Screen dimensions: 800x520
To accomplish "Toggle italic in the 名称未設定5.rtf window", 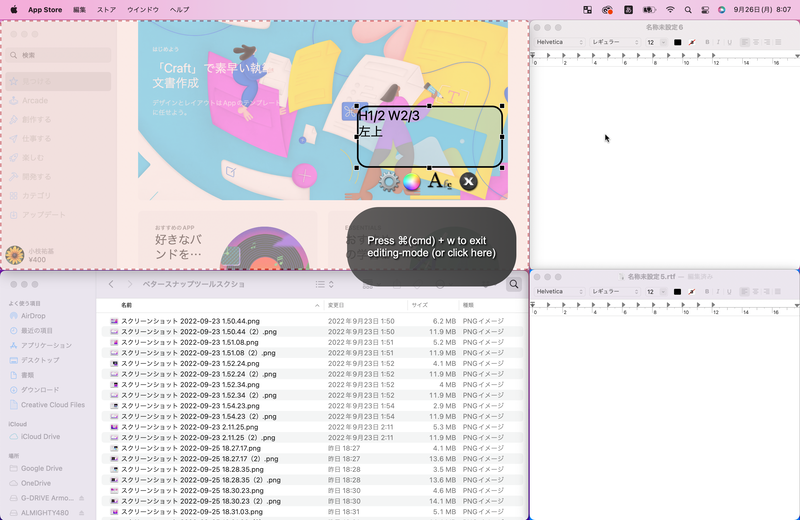I will pos(718,292).
